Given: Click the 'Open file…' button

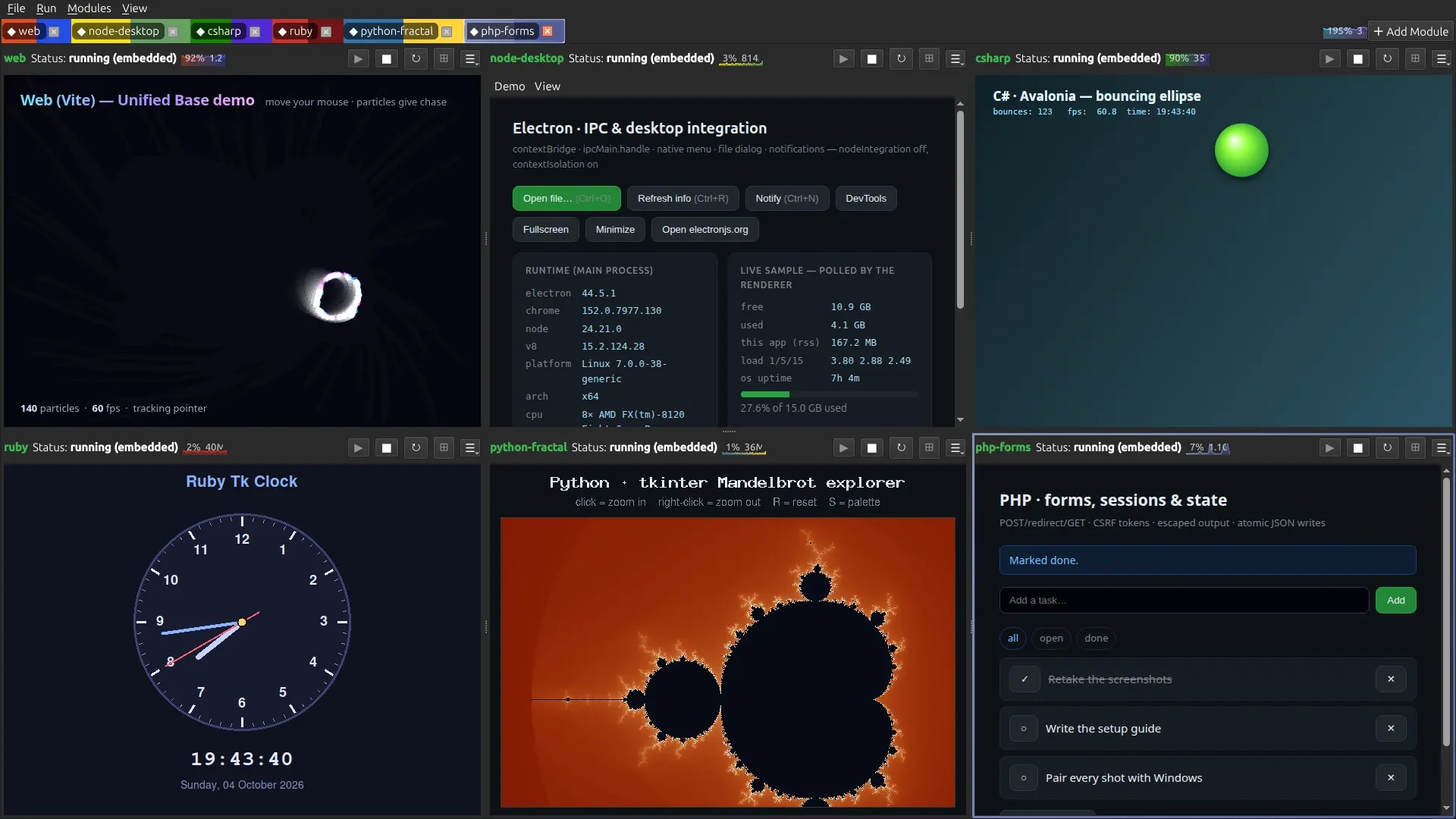Looking at the screenshot, I should tap(566, 199).
